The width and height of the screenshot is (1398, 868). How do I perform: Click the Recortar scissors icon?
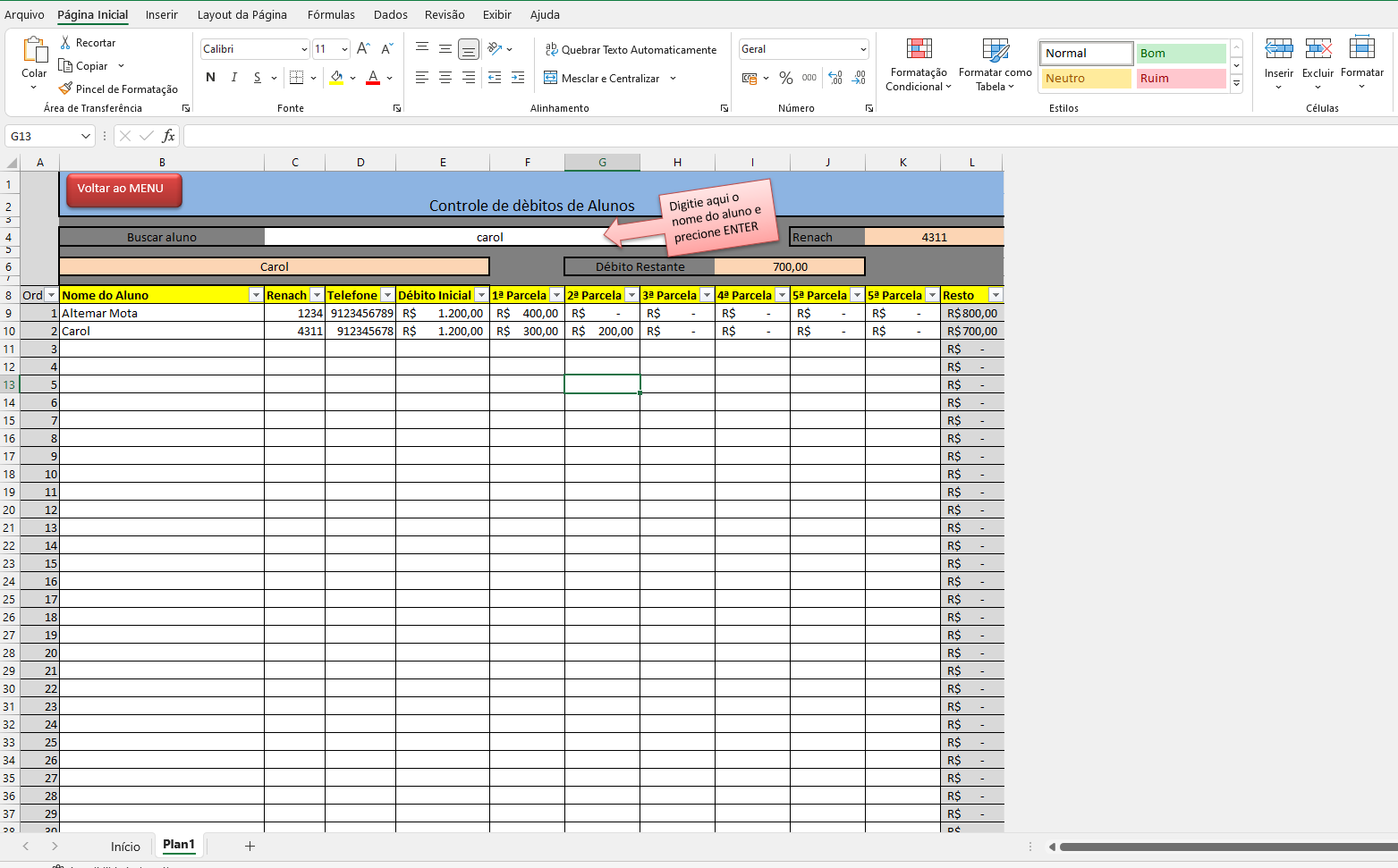coord(65,43)
